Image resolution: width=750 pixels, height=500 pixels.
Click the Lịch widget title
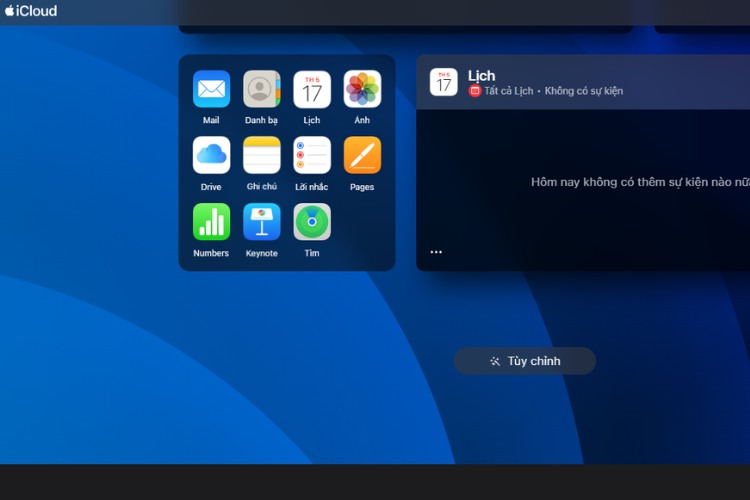481,76
